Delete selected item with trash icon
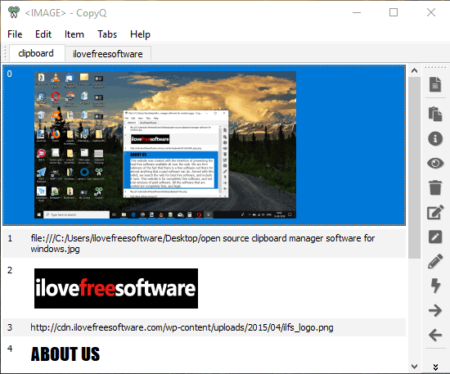 point(435,187)
